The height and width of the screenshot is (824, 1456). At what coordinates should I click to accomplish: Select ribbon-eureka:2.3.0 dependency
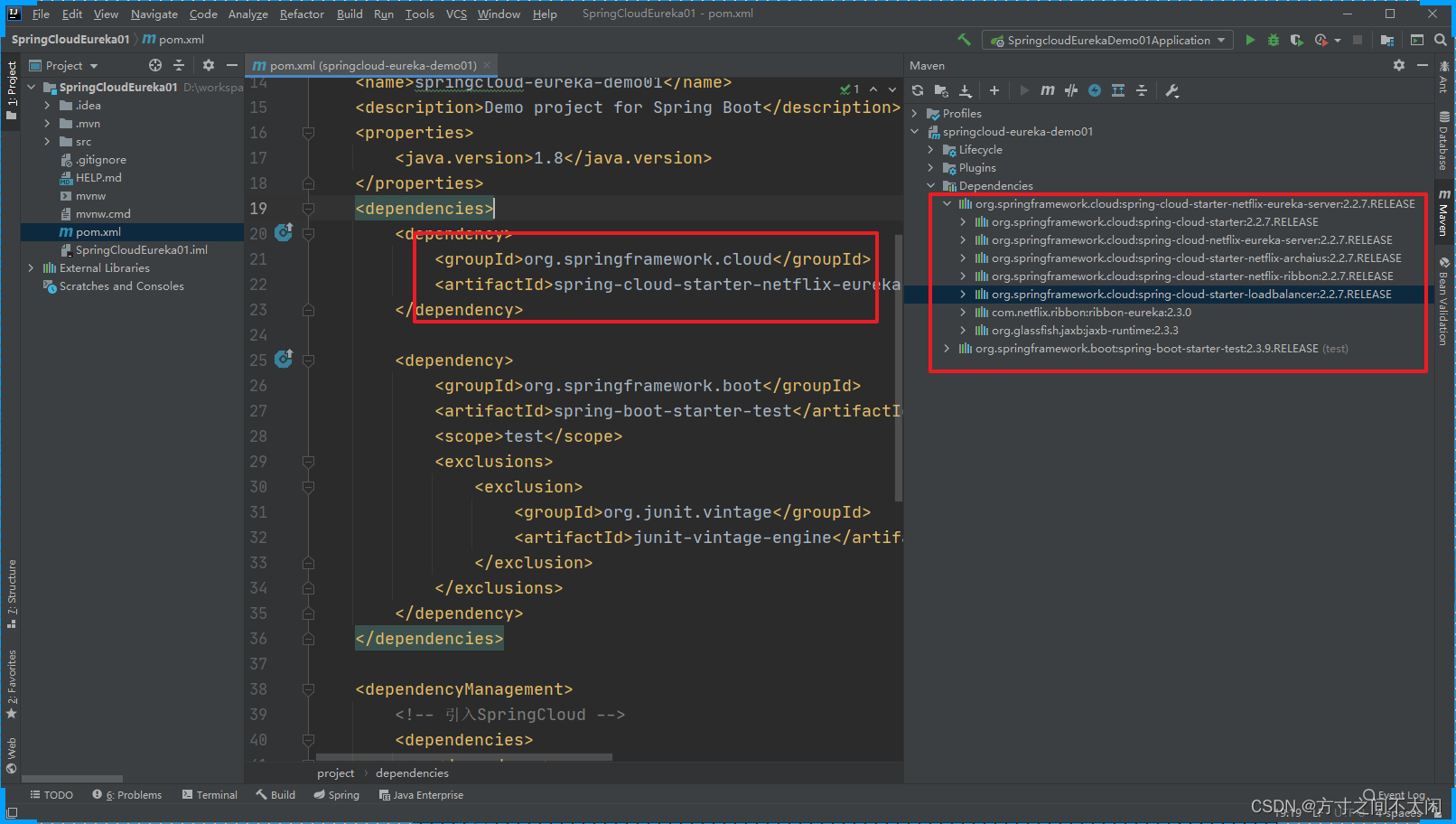(1091, 313)
